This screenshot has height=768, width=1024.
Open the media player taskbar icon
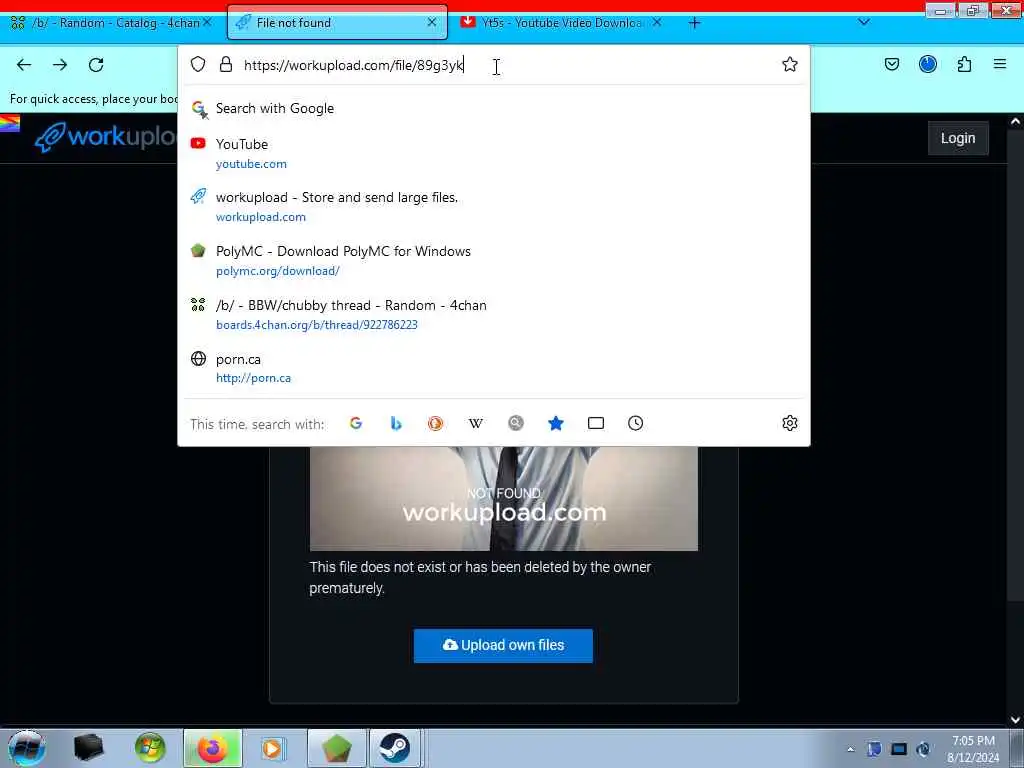272,748
